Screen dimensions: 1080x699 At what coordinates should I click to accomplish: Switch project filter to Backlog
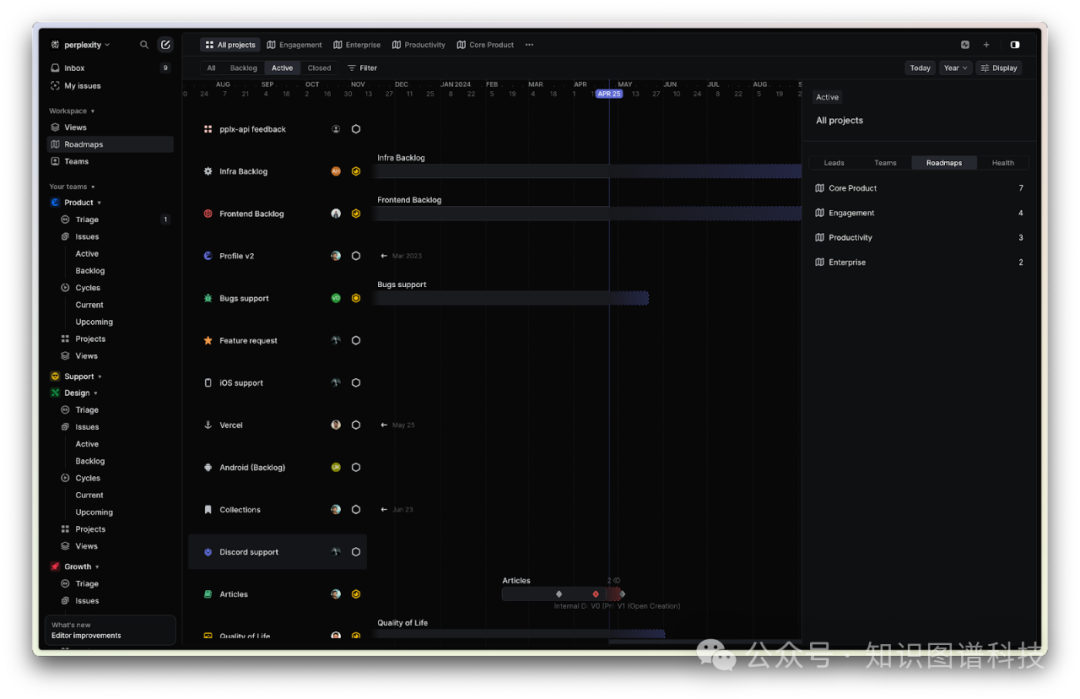coord(243,68)
